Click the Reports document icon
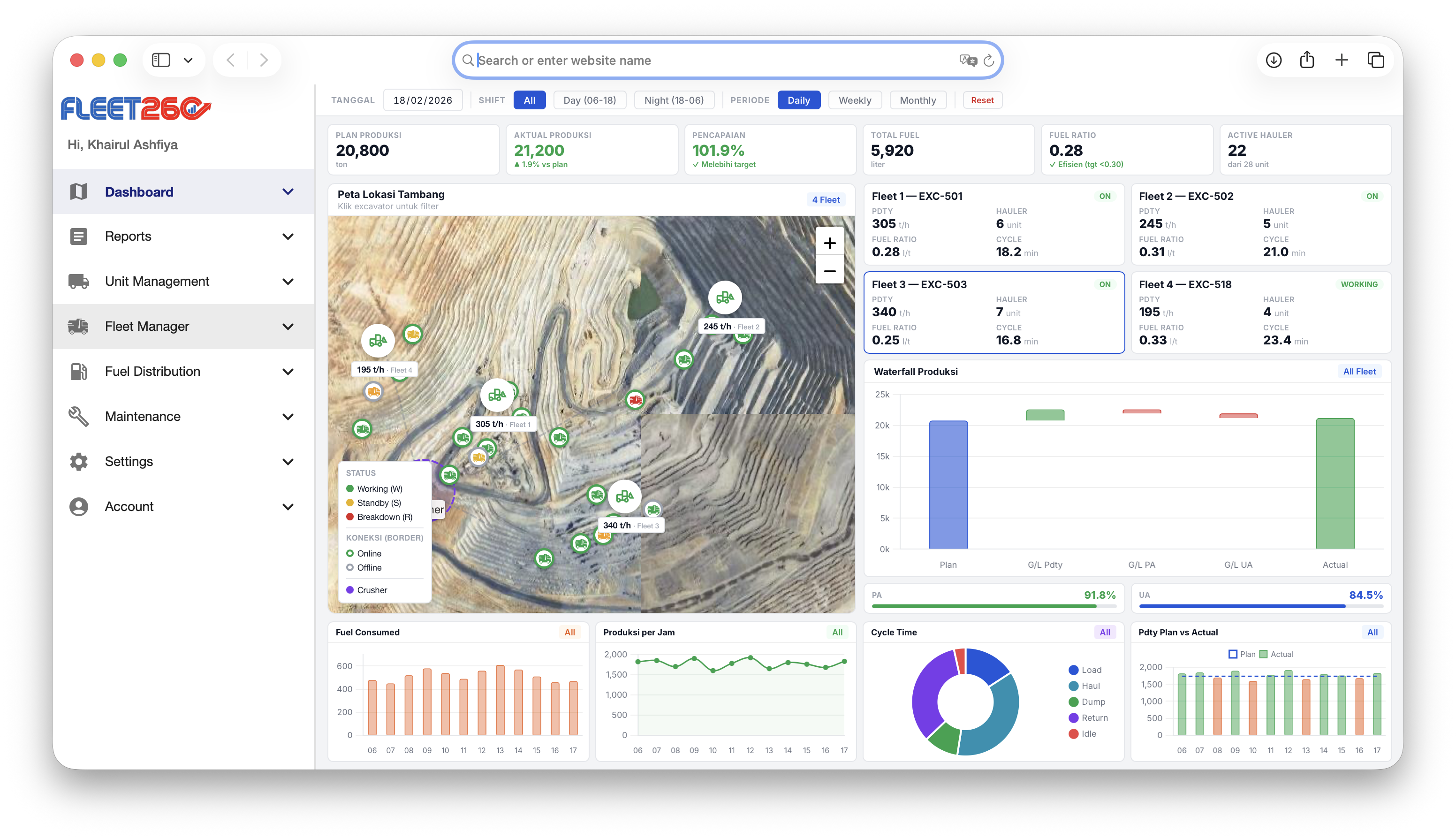This screenshot has width=1456, height=839. click(78, 236)
